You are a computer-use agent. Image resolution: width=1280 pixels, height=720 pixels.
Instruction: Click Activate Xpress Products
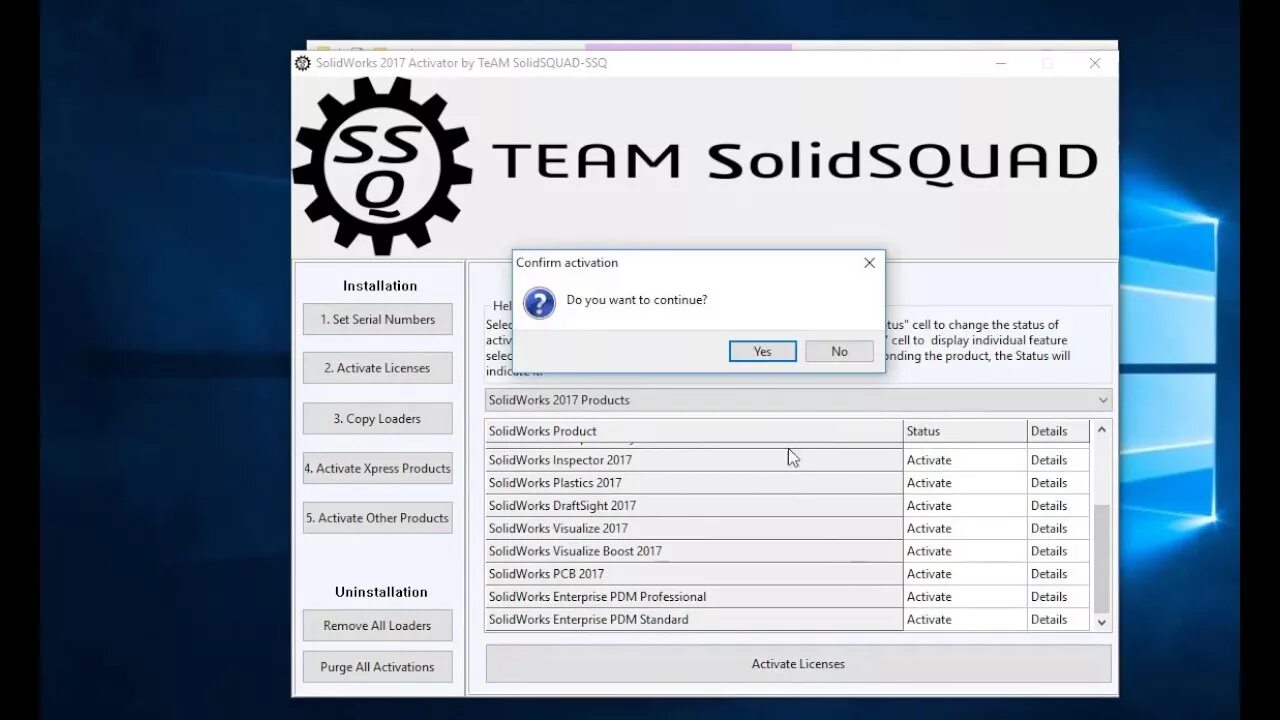tap(377, 468)
